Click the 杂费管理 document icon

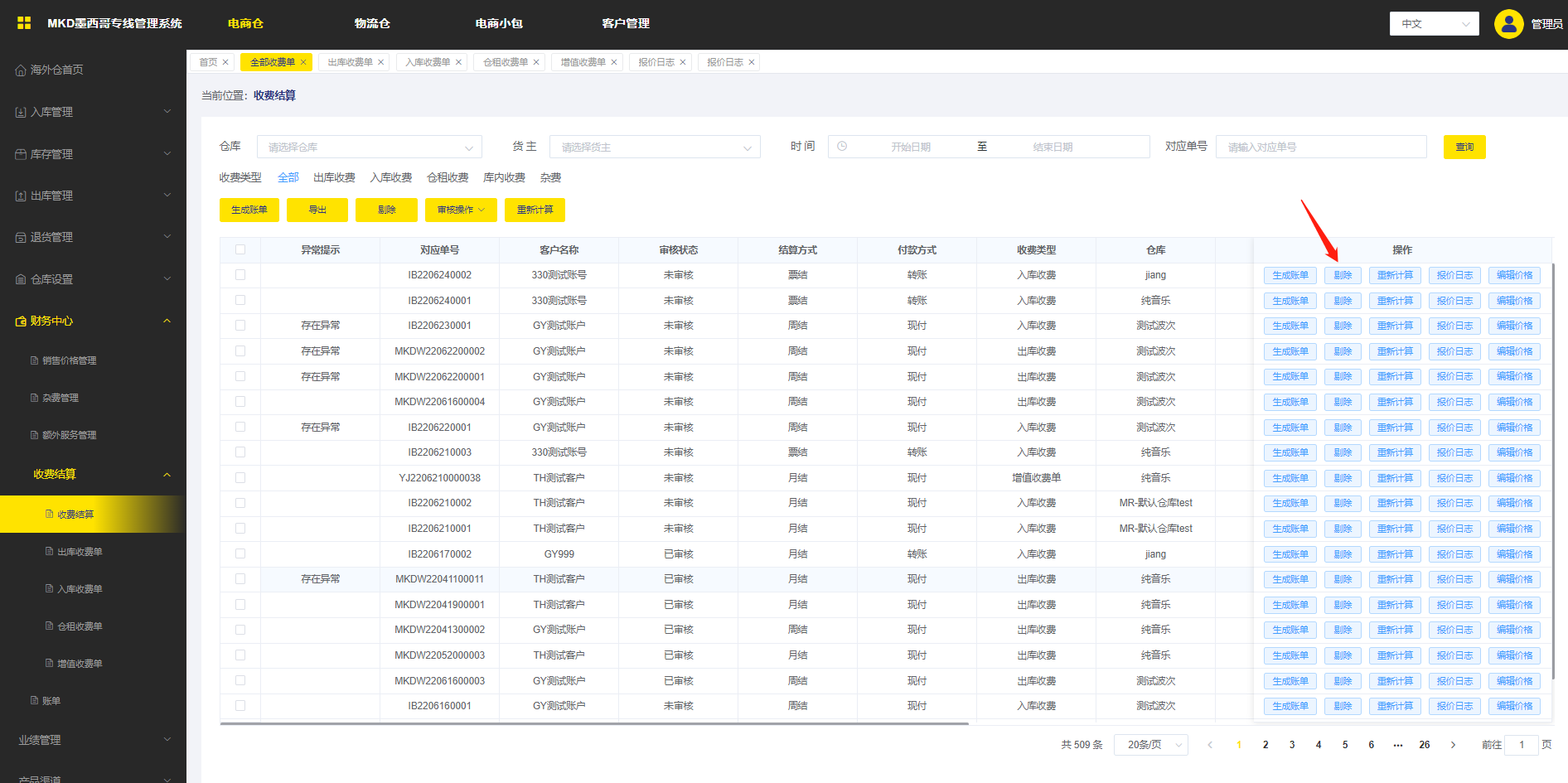point(34,398)
